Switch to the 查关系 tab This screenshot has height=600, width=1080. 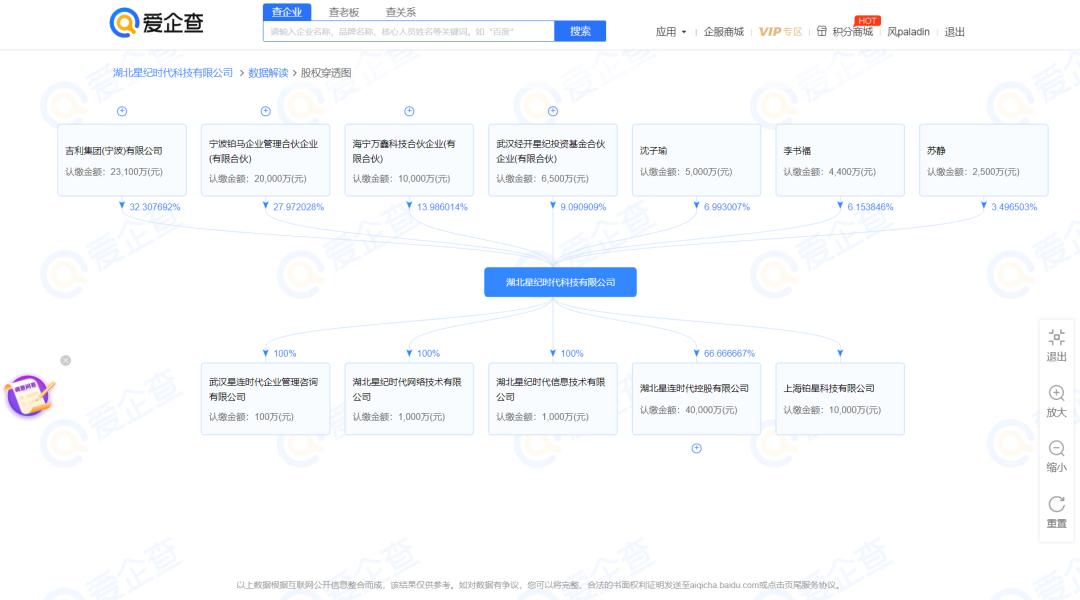tap(400, 12)
